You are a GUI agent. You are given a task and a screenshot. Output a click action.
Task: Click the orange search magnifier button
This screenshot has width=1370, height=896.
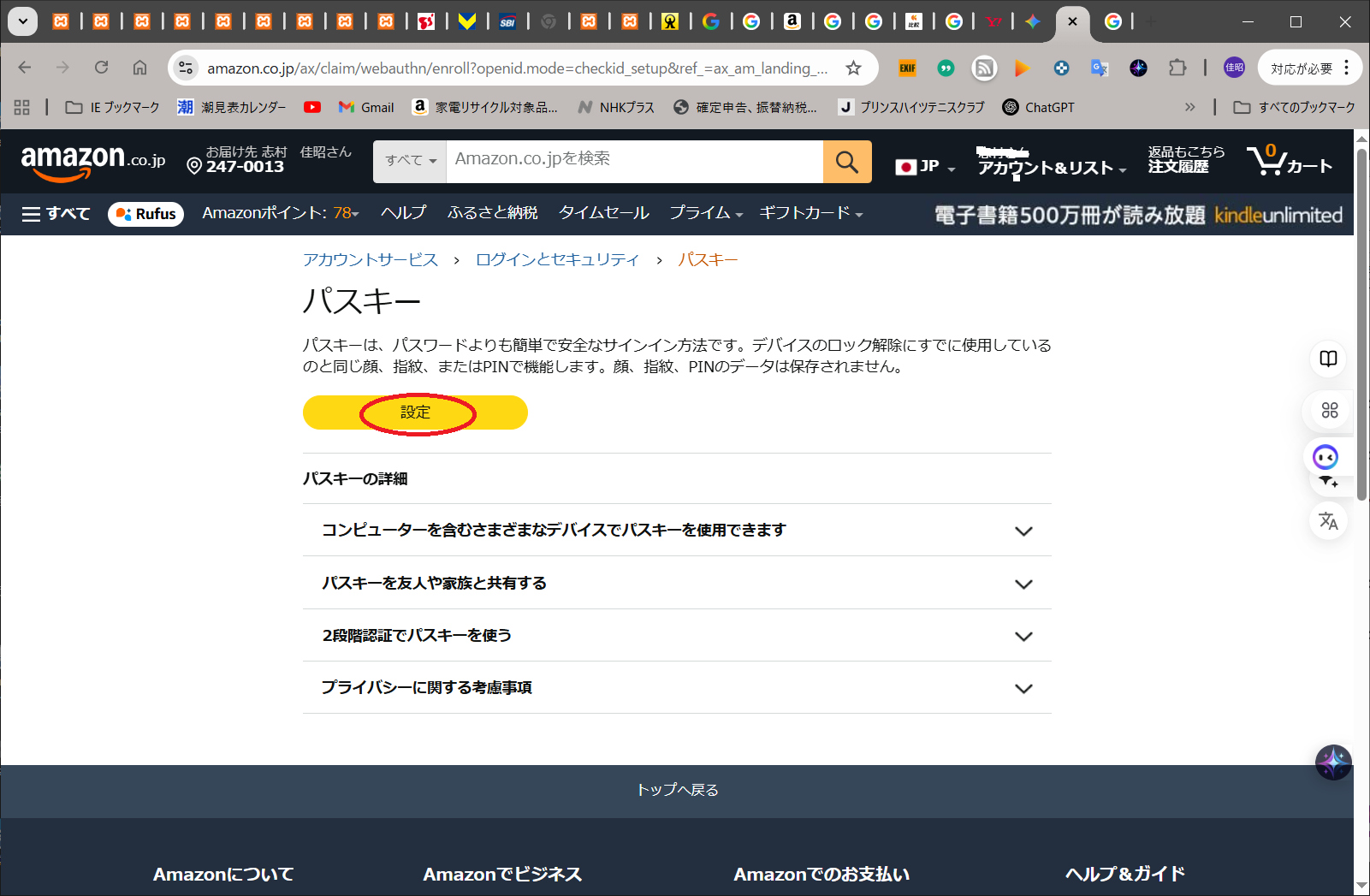point(846,162)
